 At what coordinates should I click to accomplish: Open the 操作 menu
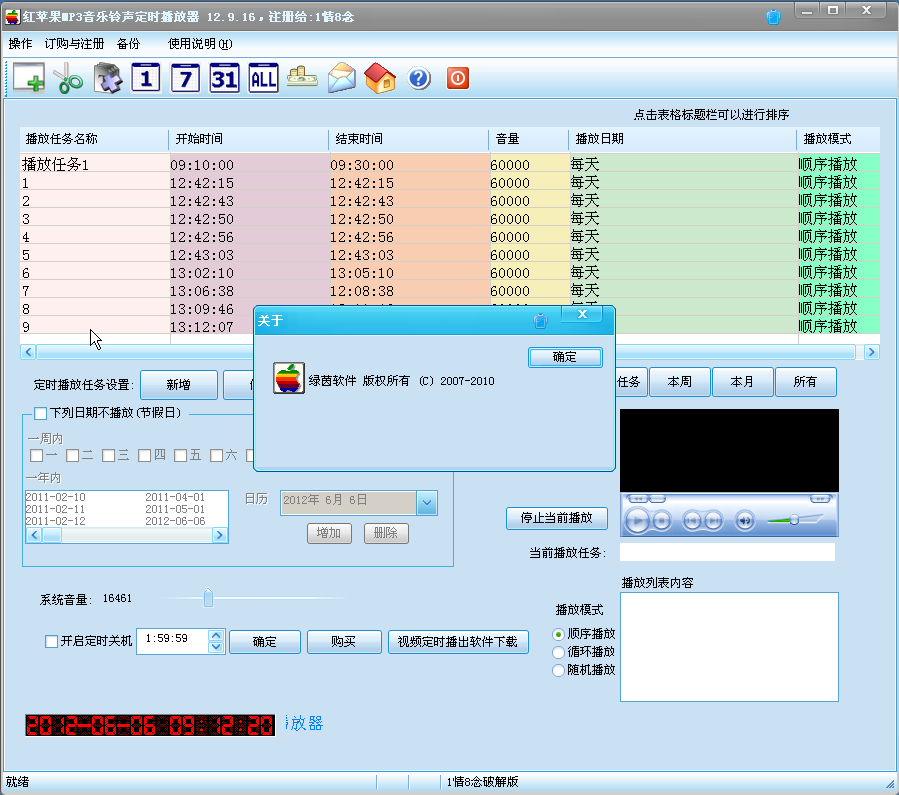(19, 44)
